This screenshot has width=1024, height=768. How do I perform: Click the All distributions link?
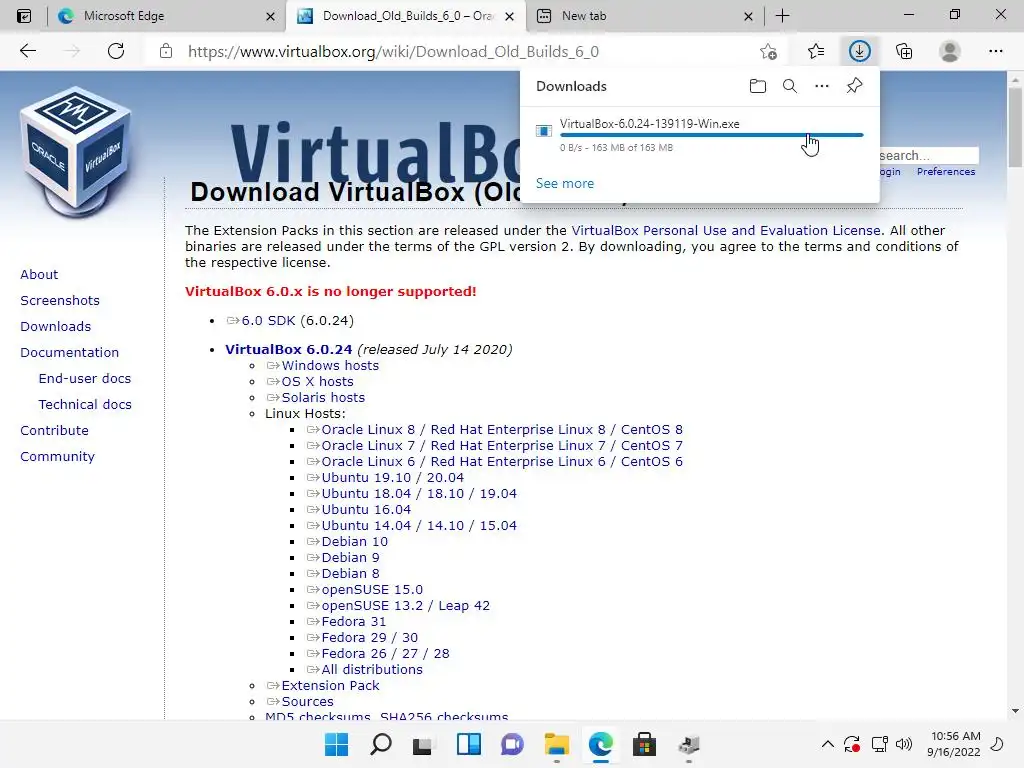point(372,669)
